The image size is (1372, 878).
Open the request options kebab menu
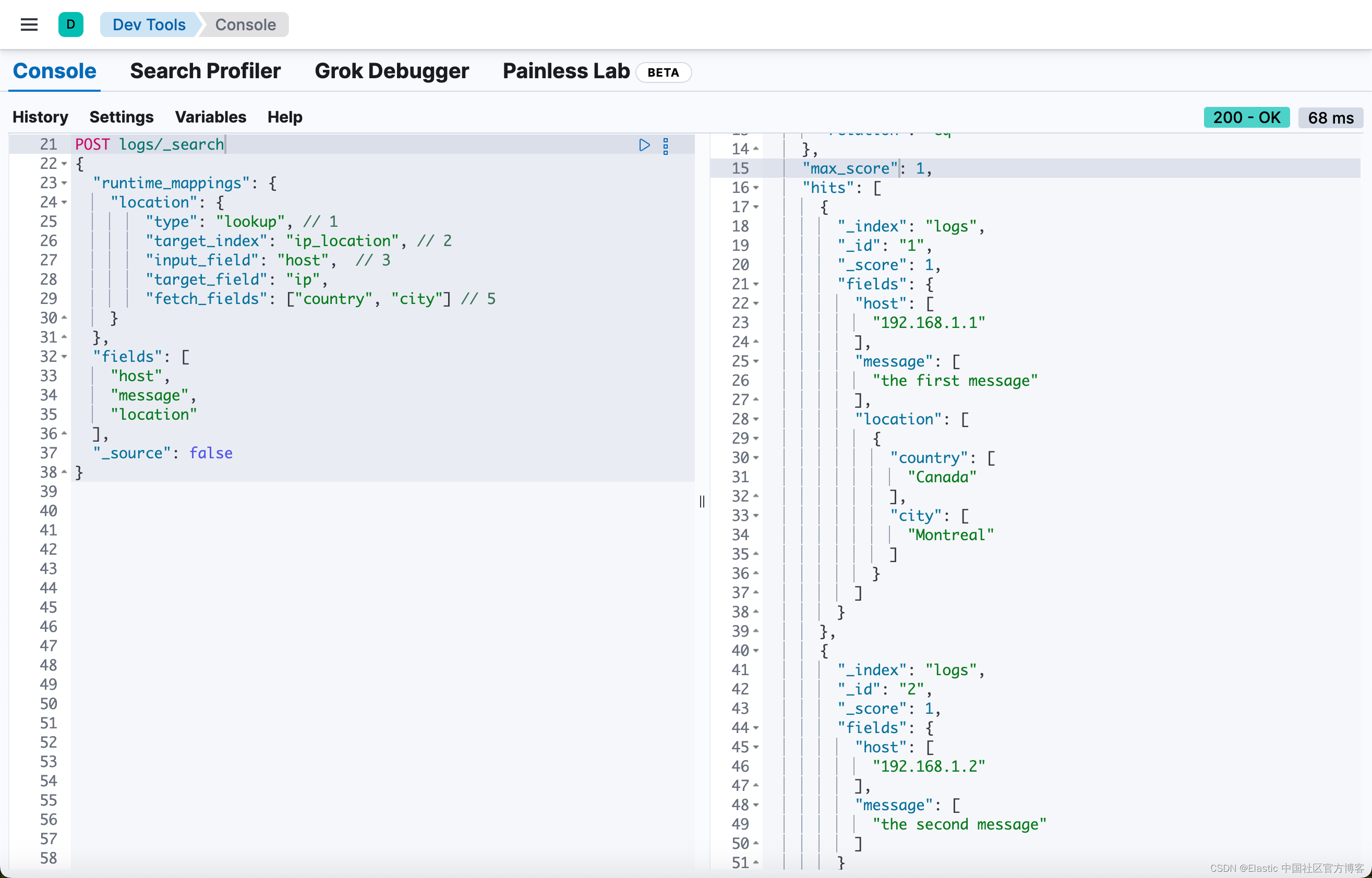point(666,146)
